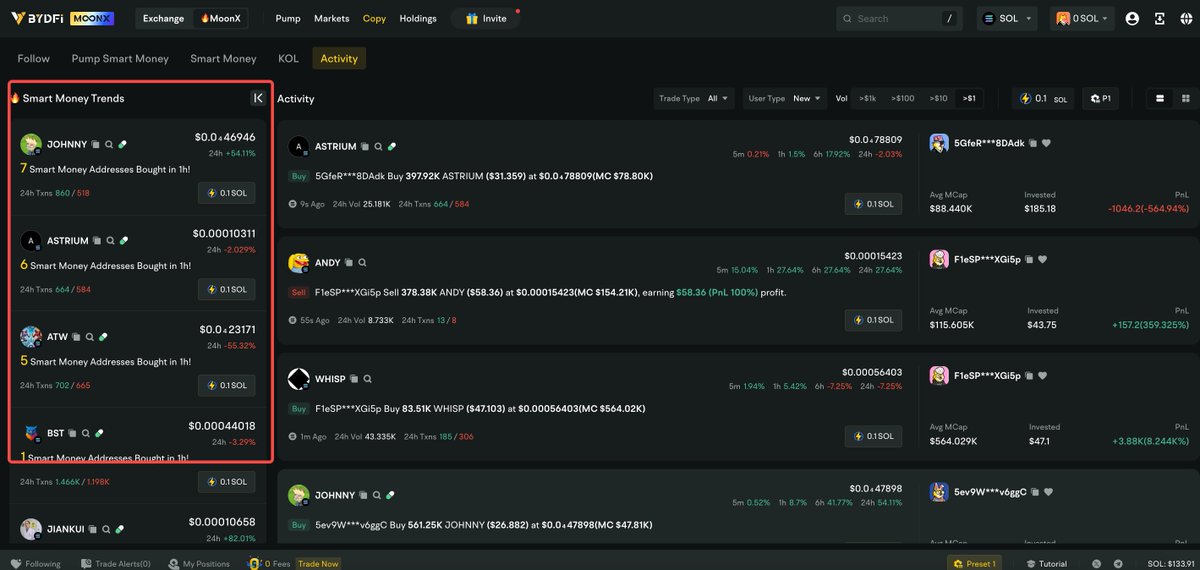
Task: Copy wallet address 5GfeR***8DAdk
Action: (1033, 143)
